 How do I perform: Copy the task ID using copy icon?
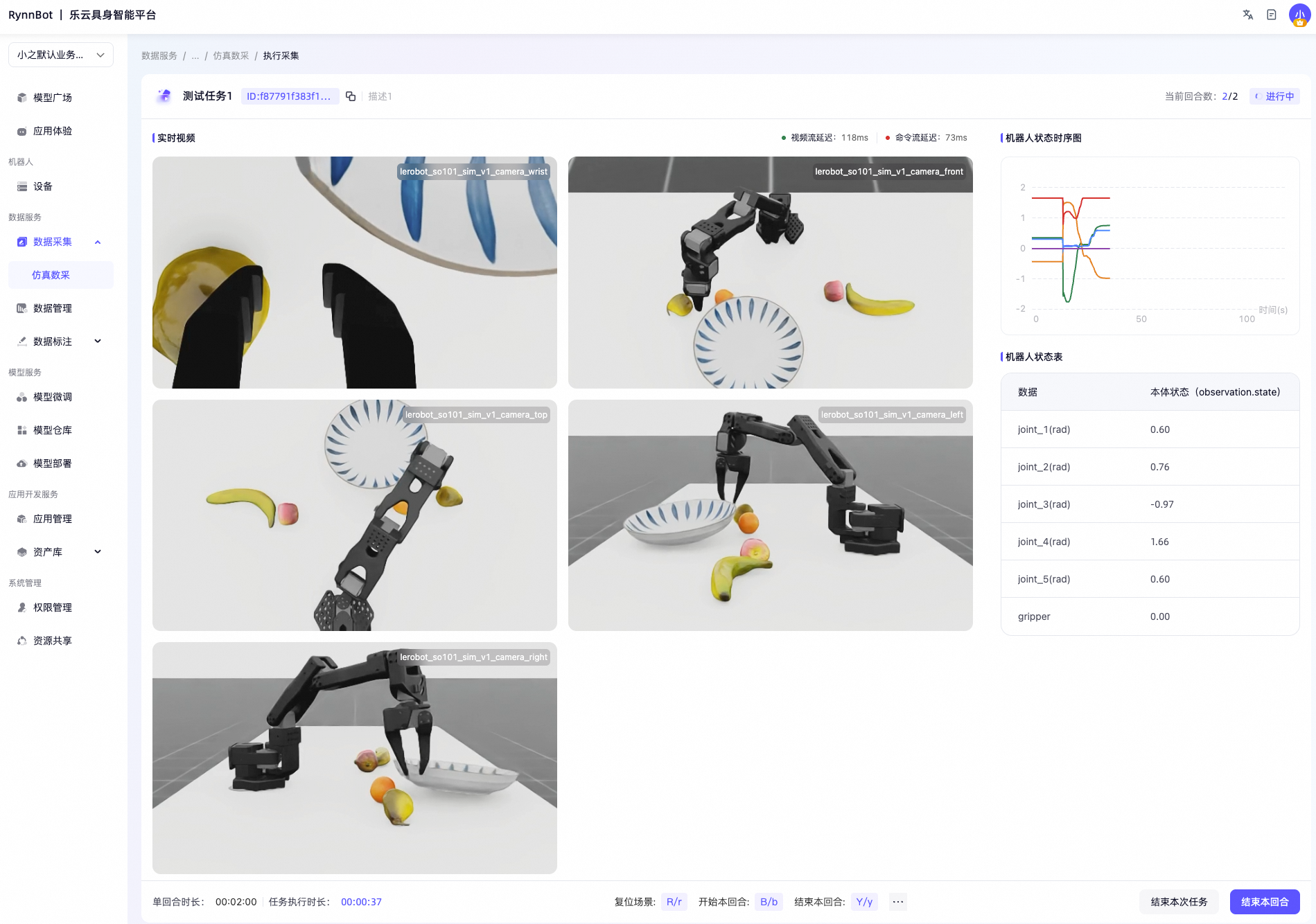click(x=351, y=96)
